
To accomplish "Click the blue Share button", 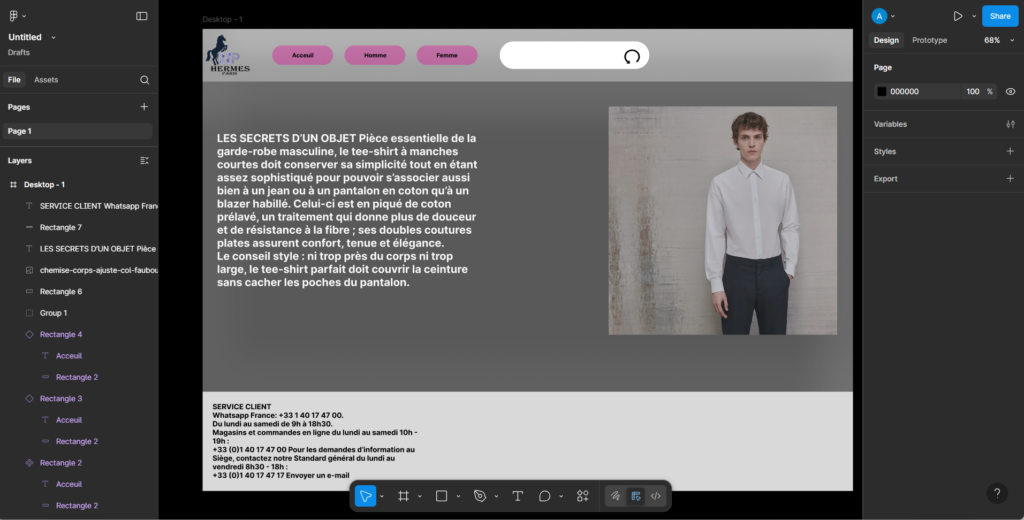I will tap(999, 16).
